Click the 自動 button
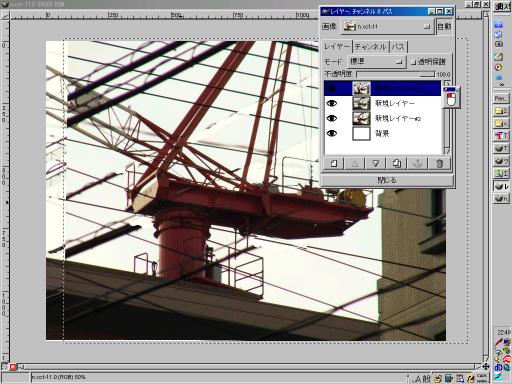This screenshot has width=512, height=384. (x=444, y=27)
